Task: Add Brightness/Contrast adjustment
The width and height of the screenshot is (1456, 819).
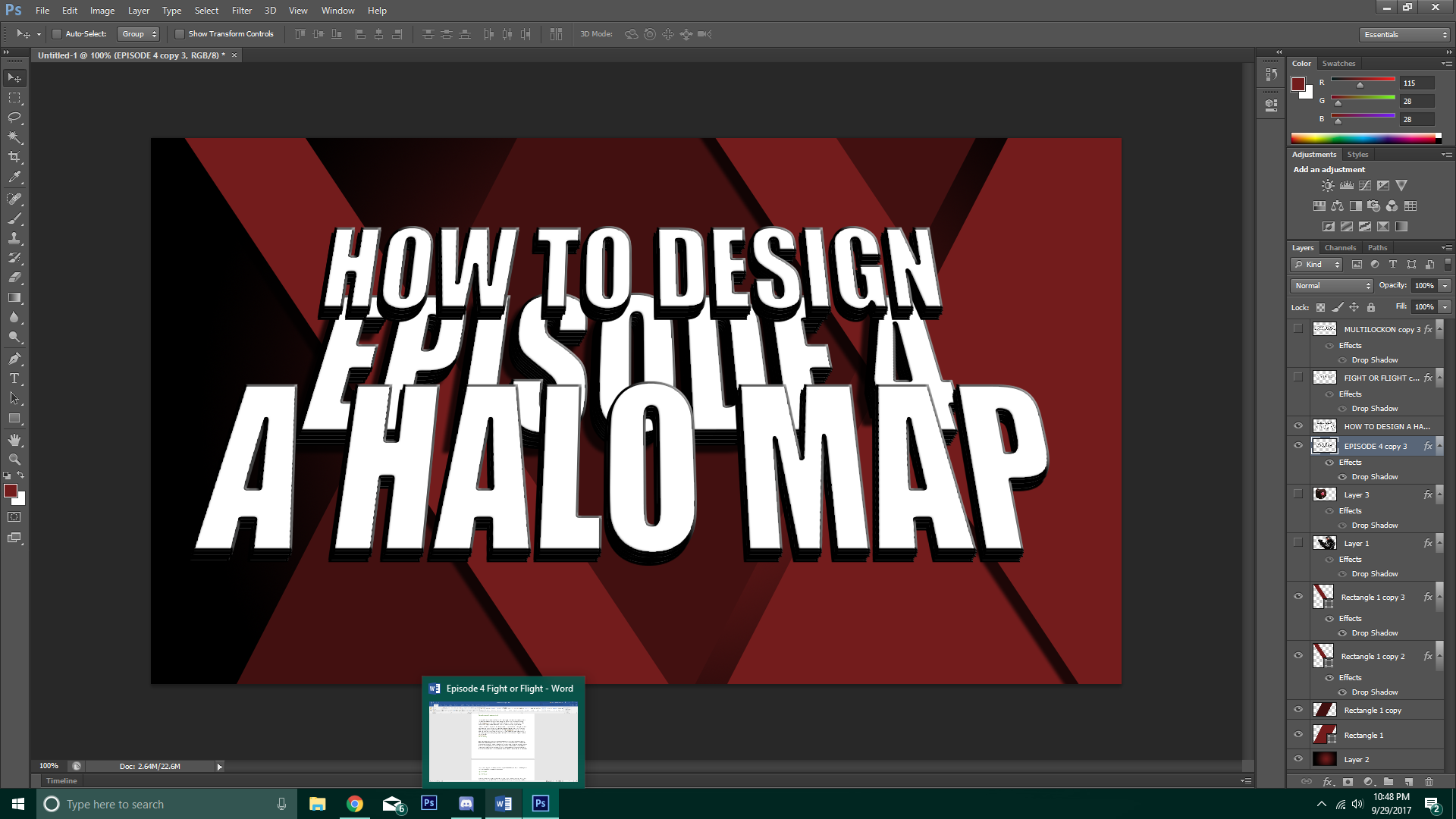Action: [x=1328, y=185]
